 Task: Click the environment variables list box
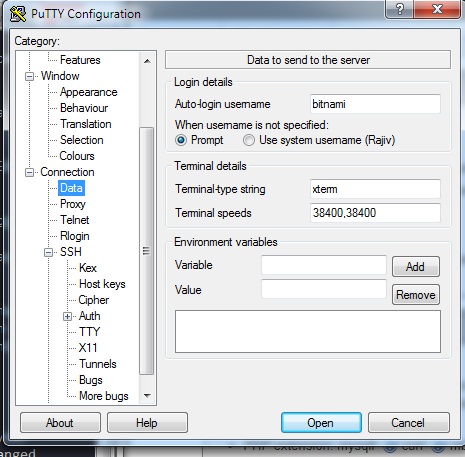pyautogui.click(x=308, y=331)
